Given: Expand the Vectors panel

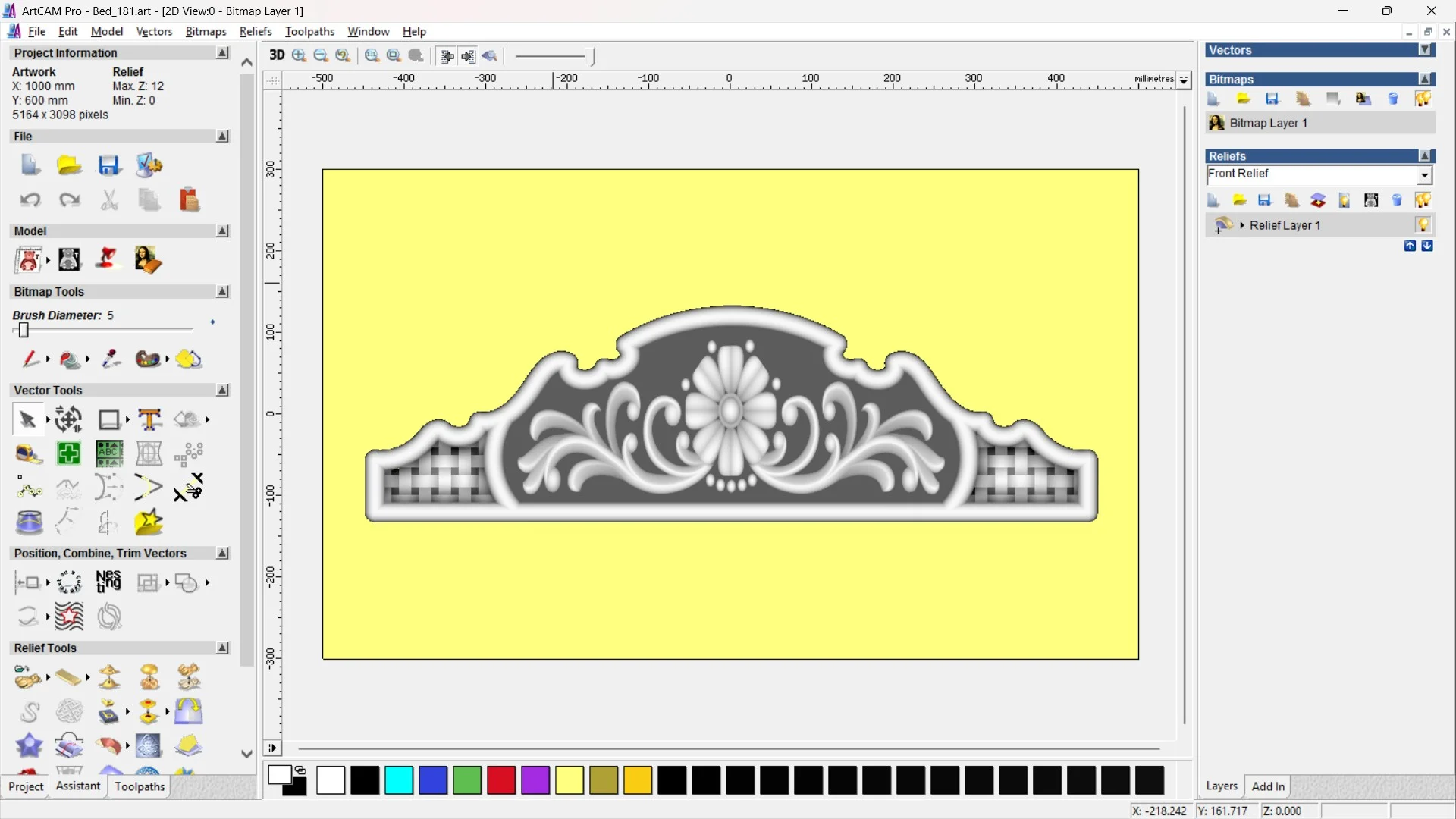Looking at the screenshot, I should (x=1425, y=50).
